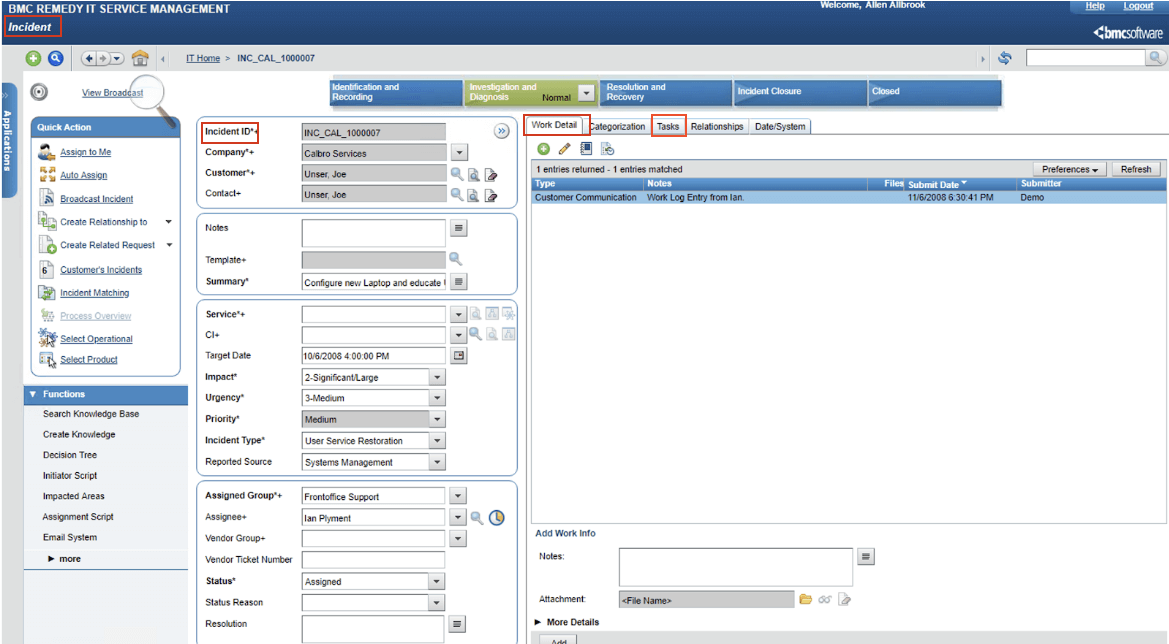Click the IT Home breadcrumb link
The height and width of the screenshot is (644, 1169).
pyautogui.click(x=203, y=58)
